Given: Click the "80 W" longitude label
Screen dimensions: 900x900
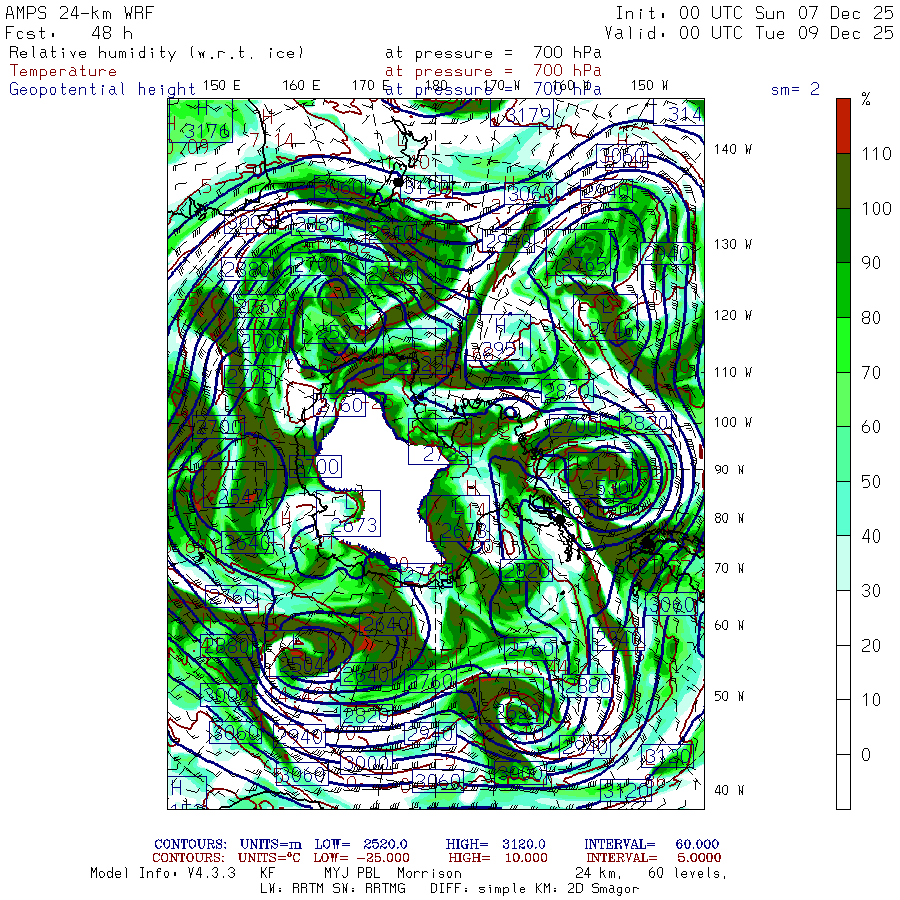Looking at the screenshot, I should click(x=729, y=518).
